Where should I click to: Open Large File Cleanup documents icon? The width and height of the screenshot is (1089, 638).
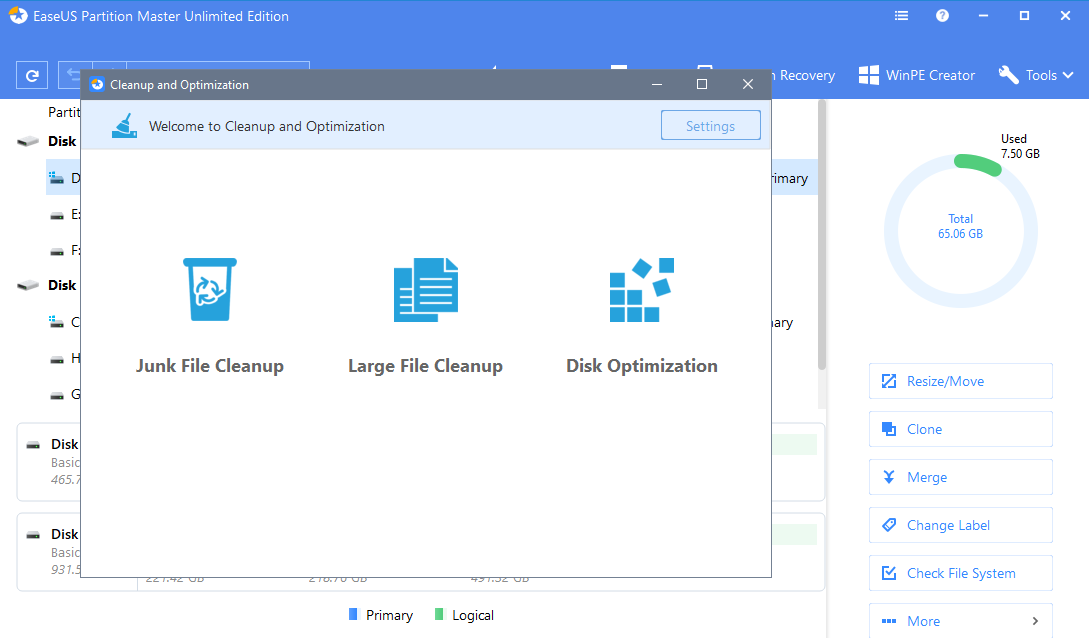click(425, 290)
